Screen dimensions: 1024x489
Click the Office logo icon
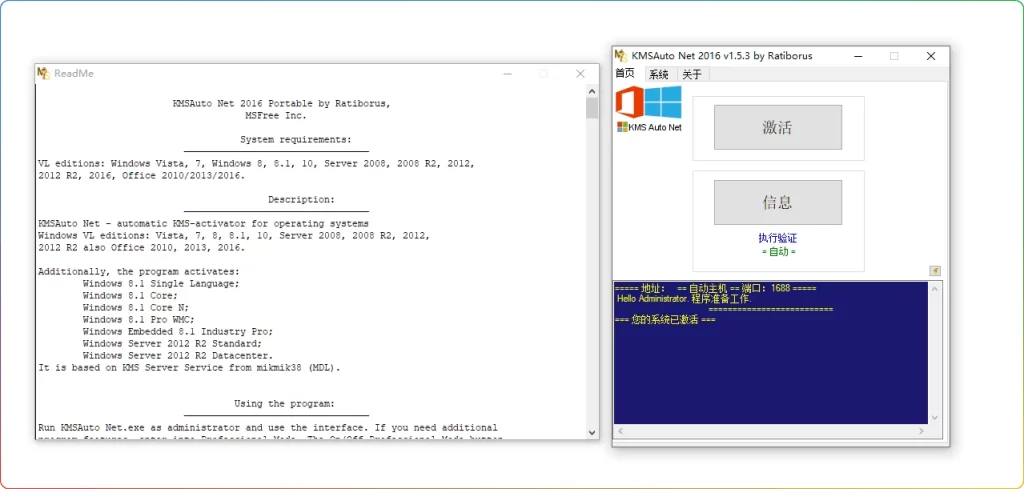coord(630,103)
